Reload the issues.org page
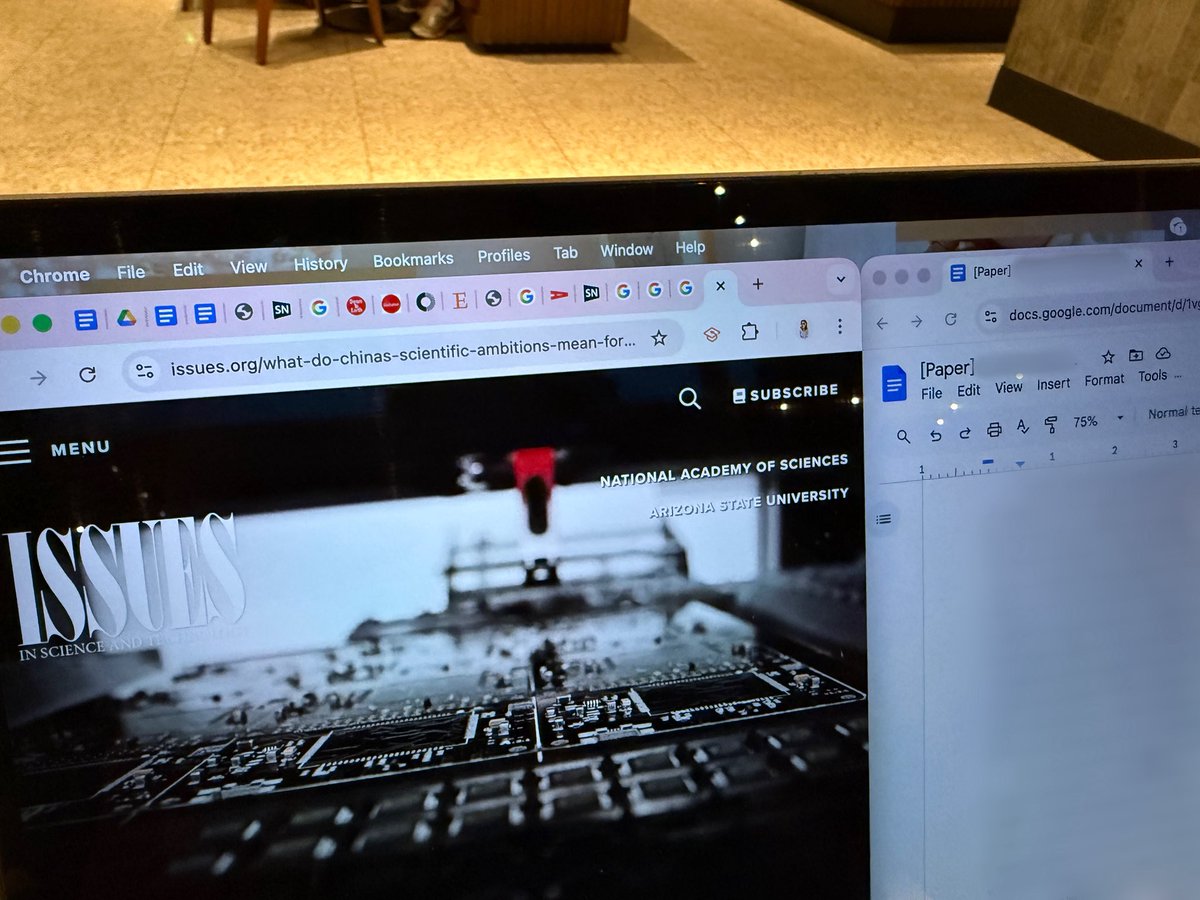The height and width of the screenshot is (900, 1200). click(x=87, y=374)
